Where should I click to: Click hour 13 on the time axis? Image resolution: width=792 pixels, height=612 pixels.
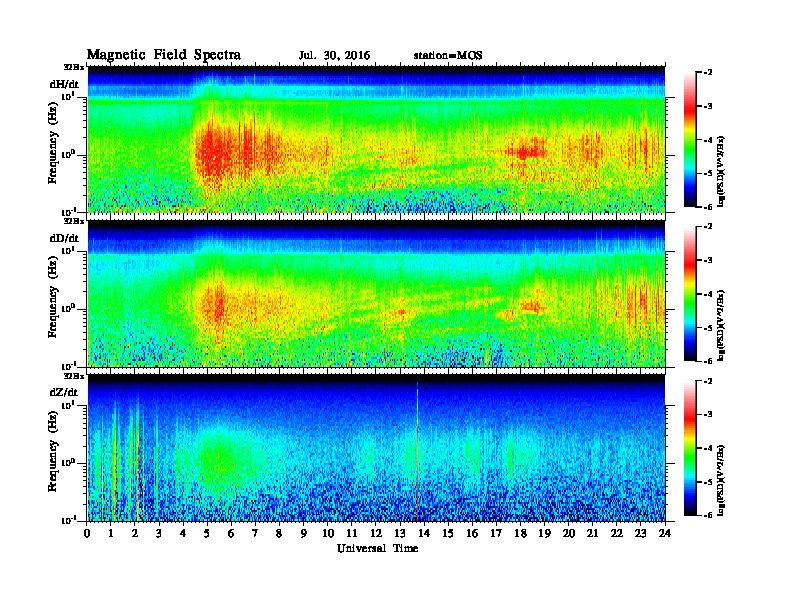point(400,534)
